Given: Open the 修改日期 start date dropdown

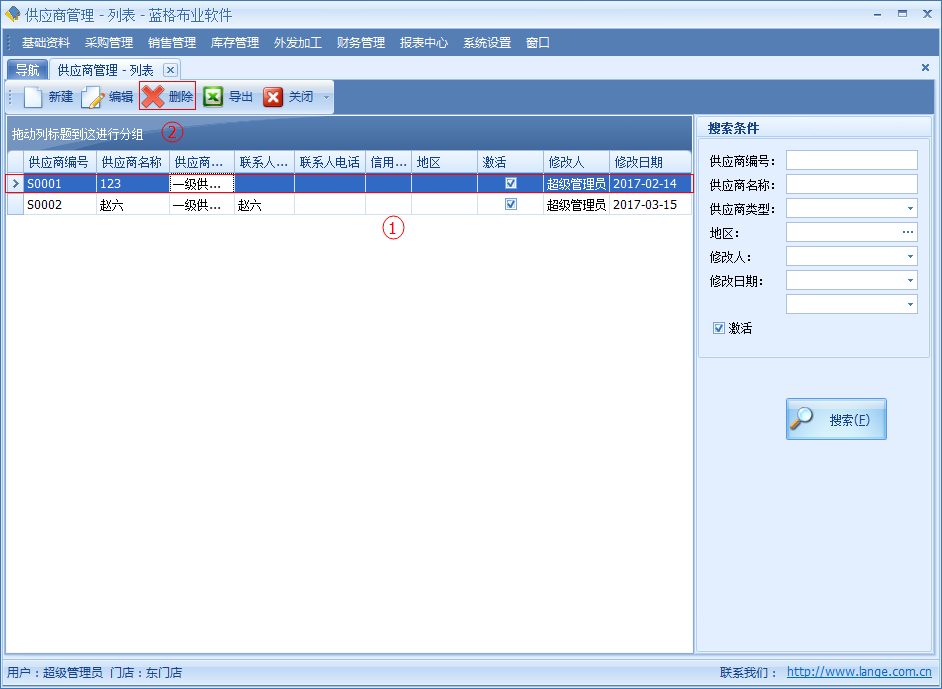Looking at the screenshot, I should 910,281.
